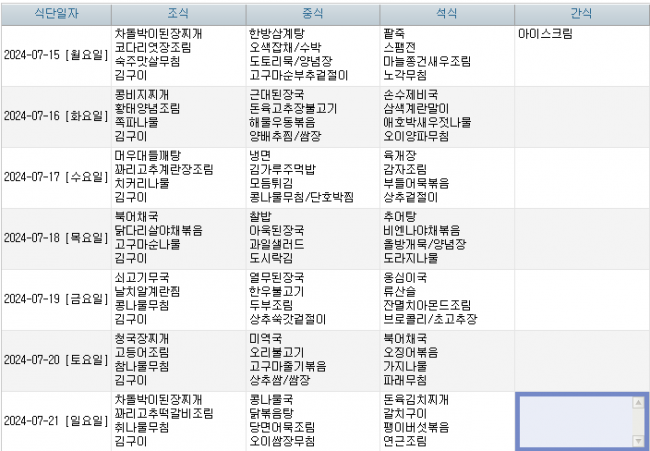The width and height of the screenshot is (650, 451).
Task: Click the 석식 column header
Action: pyautogui.click(x=447, y=13)
